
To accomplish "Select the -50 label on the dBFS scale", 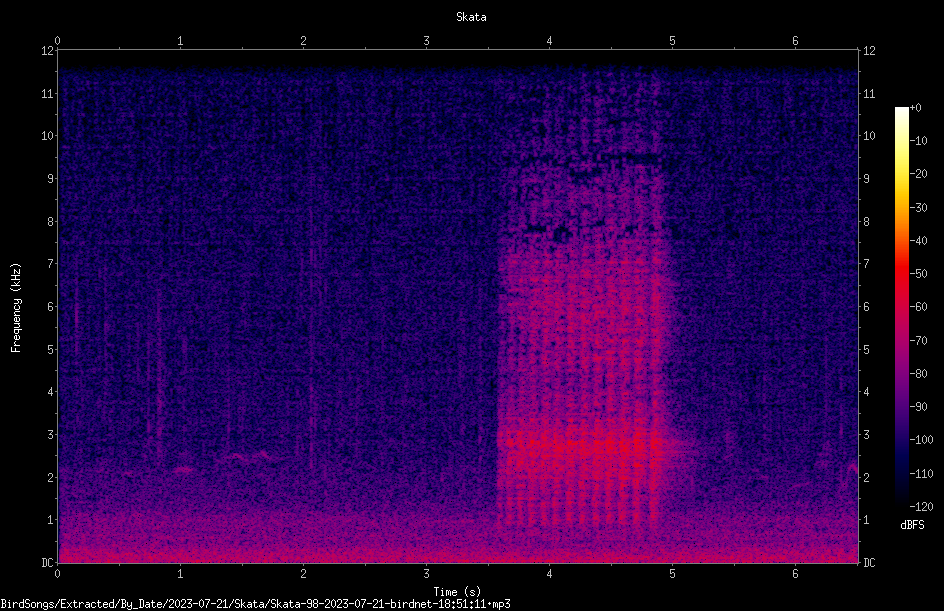I will click(918, 274).
